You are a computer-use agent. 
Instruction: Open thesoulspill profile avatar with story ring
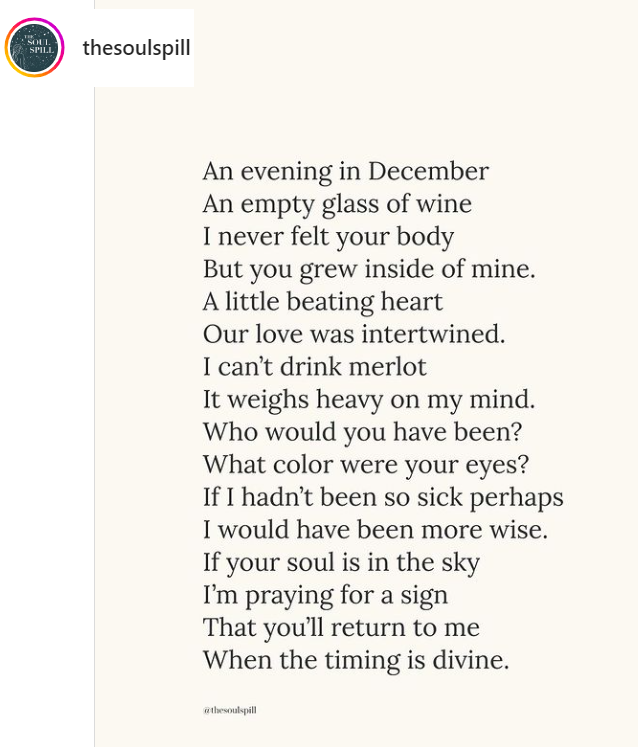(x=35, y=47)
